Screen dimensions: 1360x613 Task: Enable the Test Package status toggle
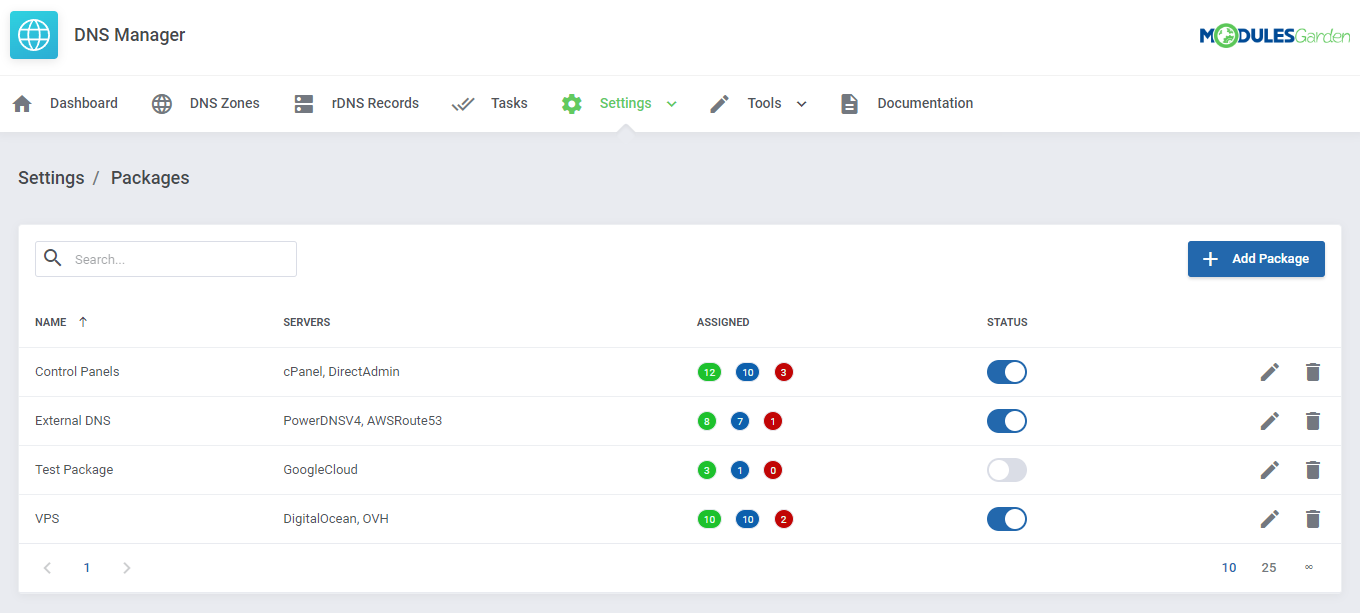coord(1007,469)
